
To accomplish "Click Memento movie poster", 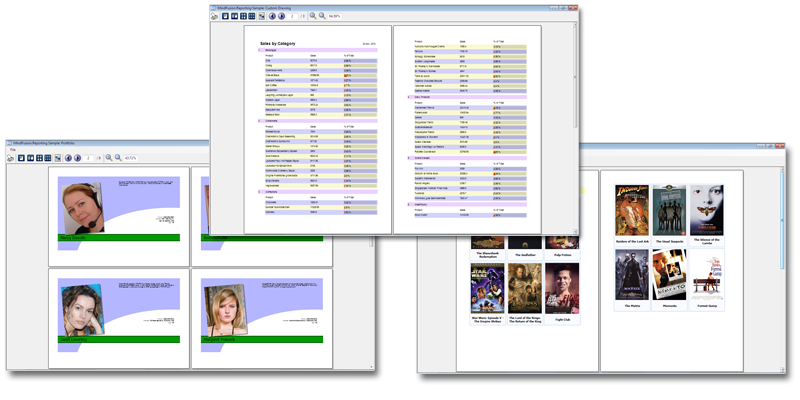I will tap(669, 274).
